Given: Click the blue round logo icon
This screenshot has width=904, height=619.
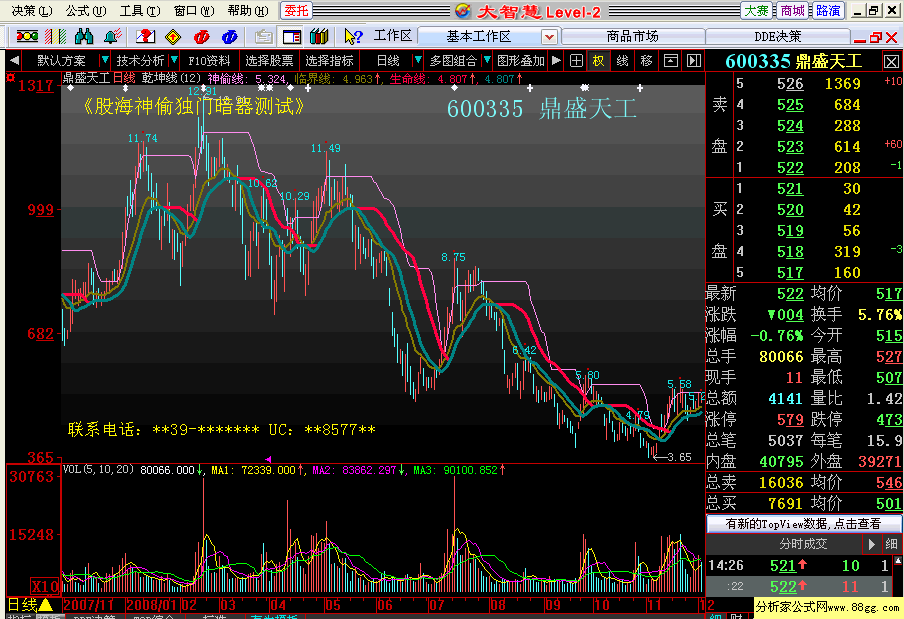Looking at the screenshot, I should point(229,37).
